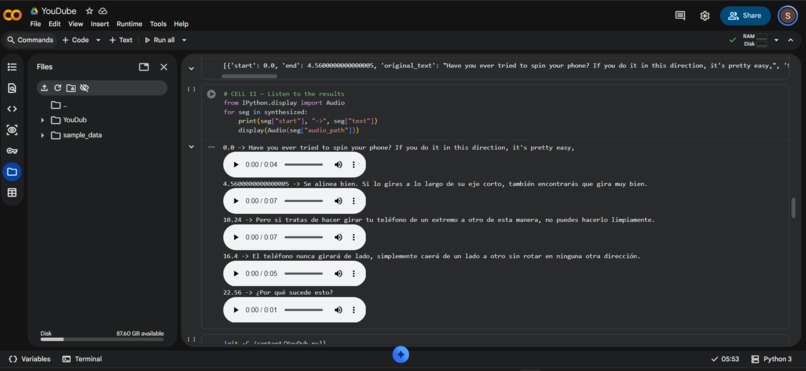The image size is (806, 371).
Task: Run CELL 11 with the play button
Action: coord(211,94)
